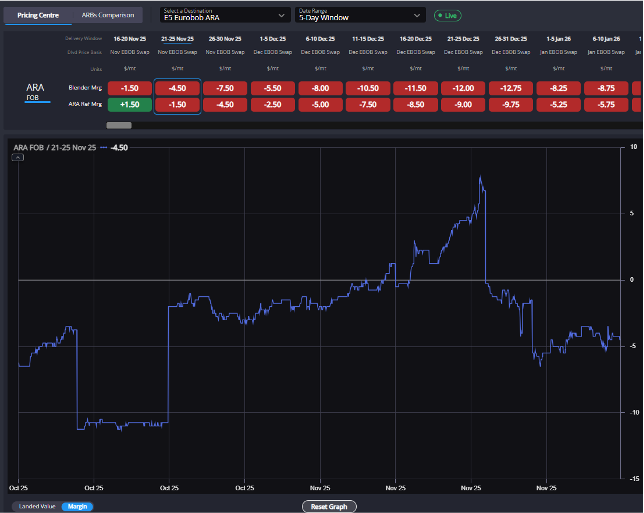
Task: Select the 11-15 Dec 25 delivery window header
Action: 368,39
